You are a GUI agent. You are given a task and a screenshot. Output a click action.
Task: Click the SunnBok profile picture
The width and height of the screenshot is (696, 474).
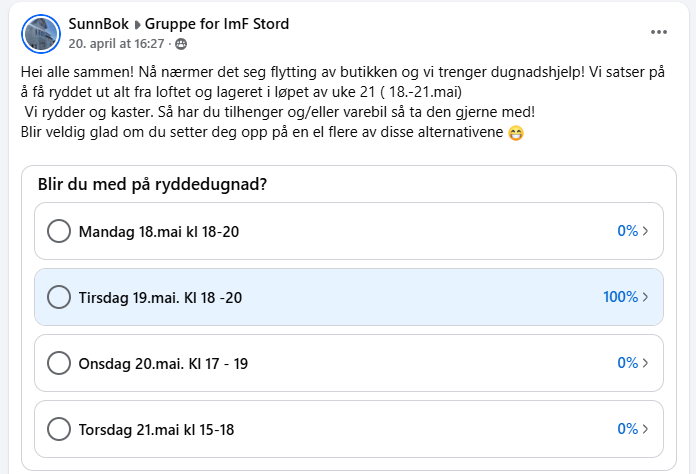point(40,34)
